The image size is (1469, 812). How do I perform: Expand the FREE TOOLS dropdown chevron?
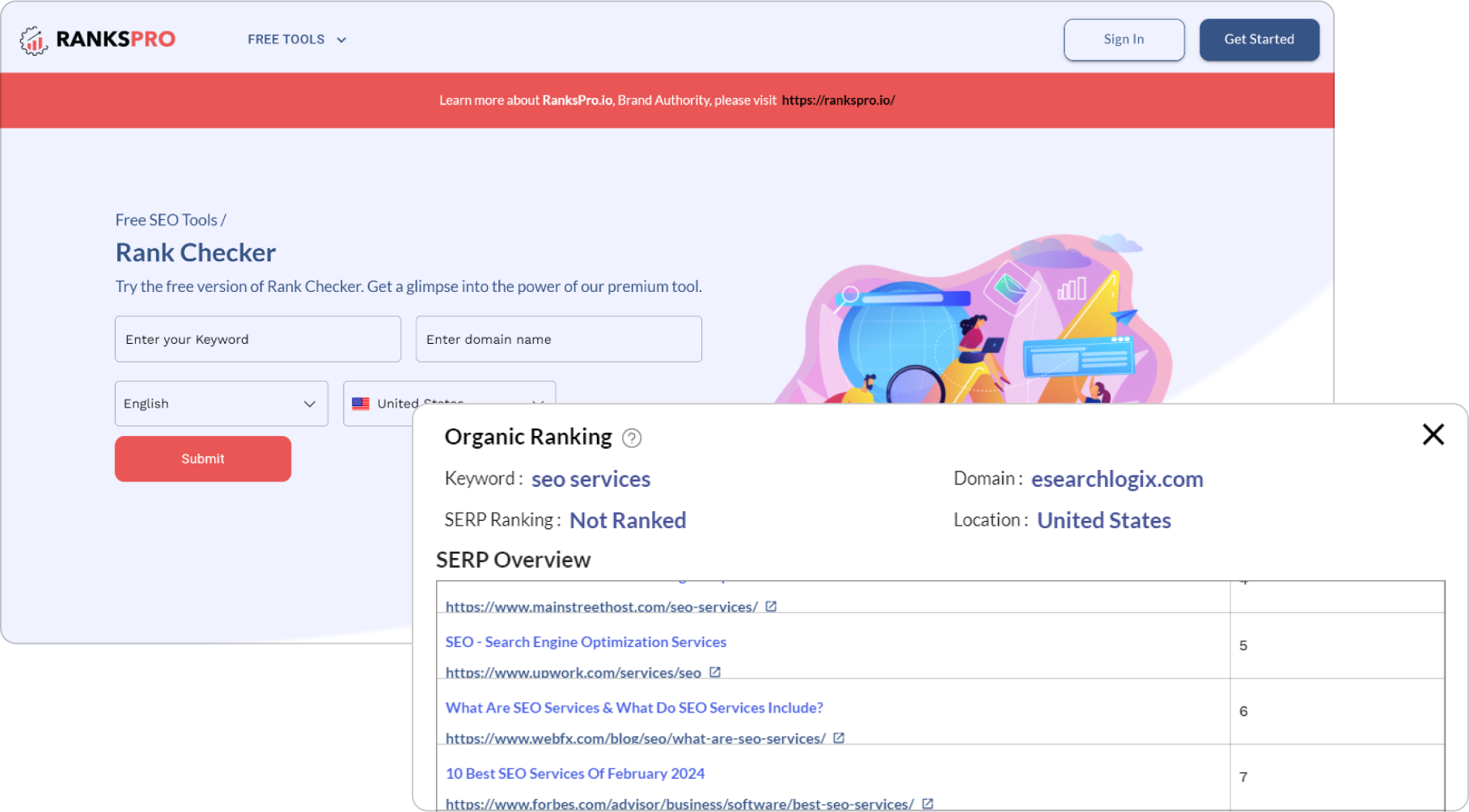(341, 39)
